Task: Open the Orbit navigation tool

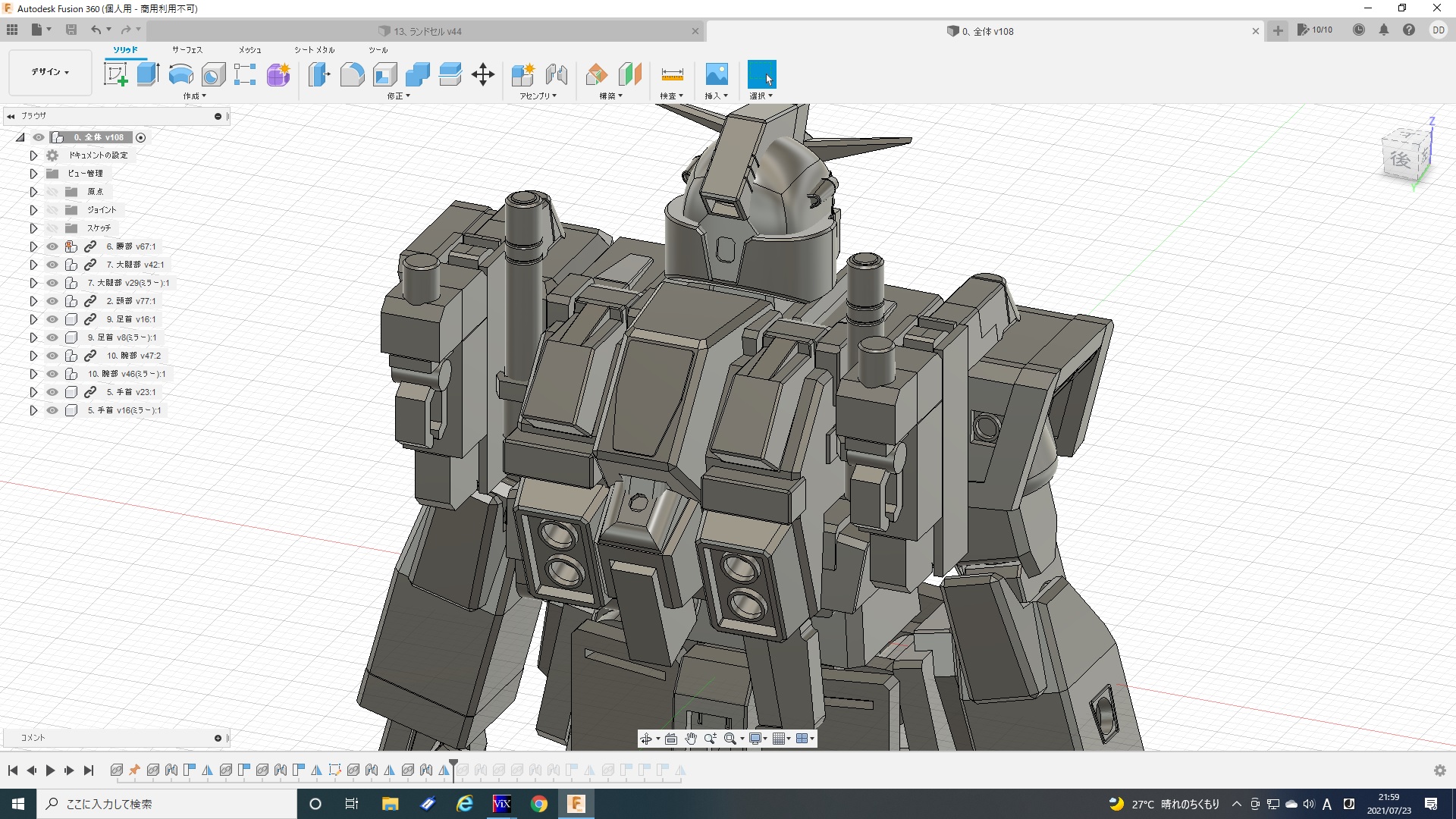Action: click(x=645, y=739)
